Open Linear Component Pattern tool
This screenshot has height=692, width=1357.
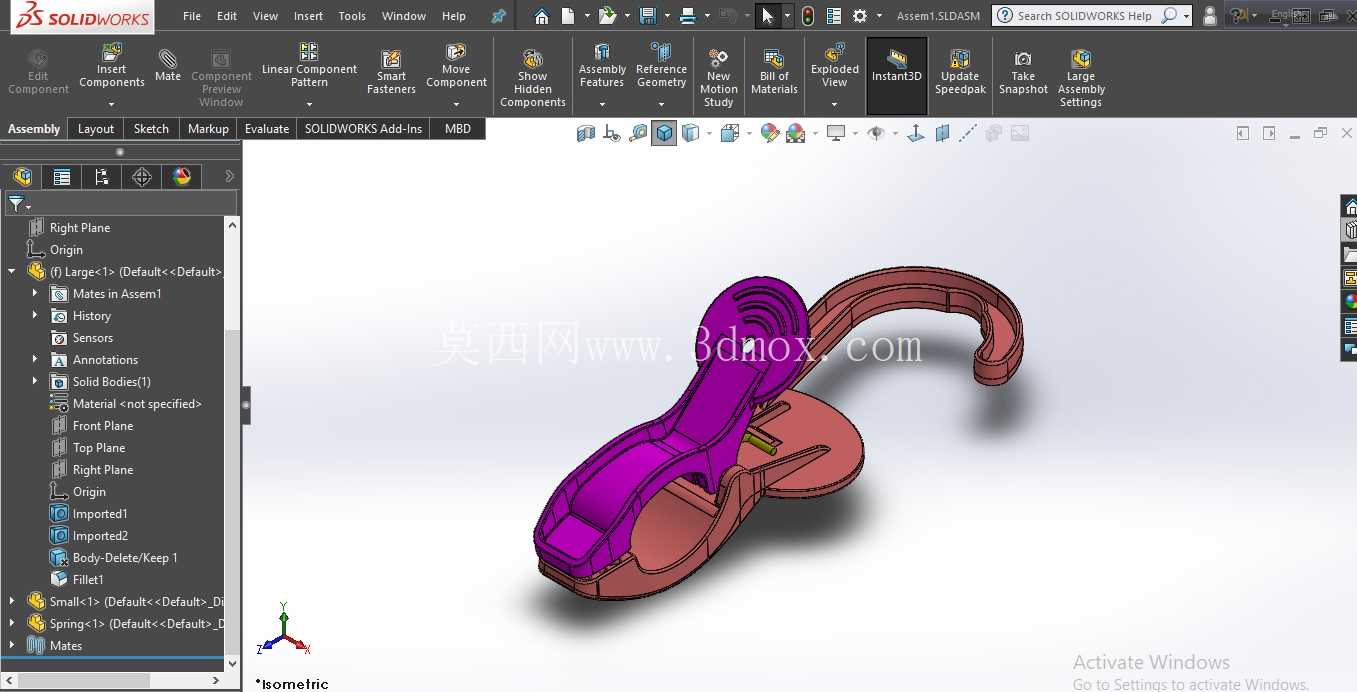coord(309,64)
